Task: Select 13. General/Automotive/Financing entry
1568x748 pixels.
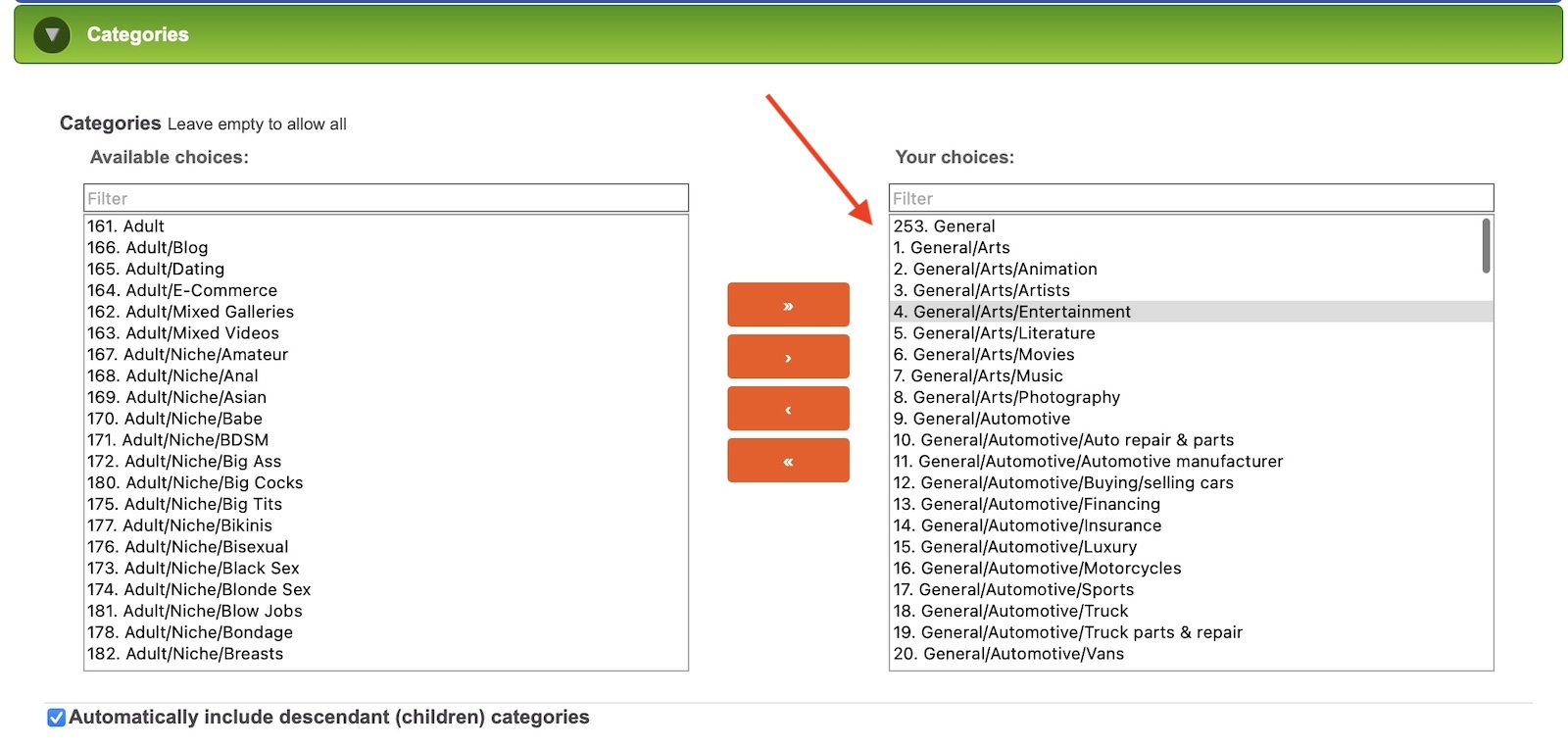Action: point(1027,504)
